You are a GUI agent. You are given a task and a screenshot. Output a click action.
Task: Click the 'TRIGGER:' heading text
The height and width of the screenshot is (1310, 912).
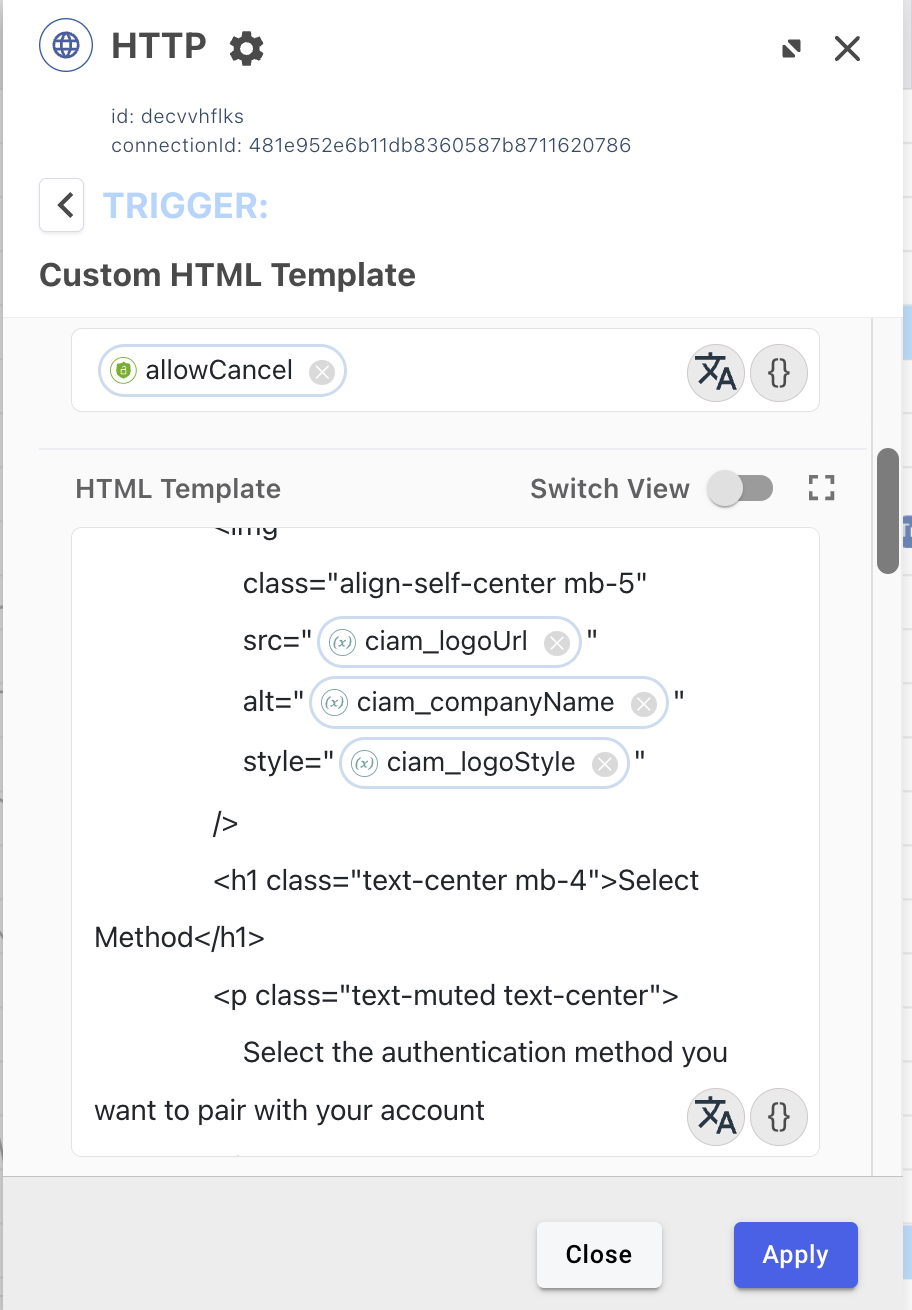(x=186, y=206)
